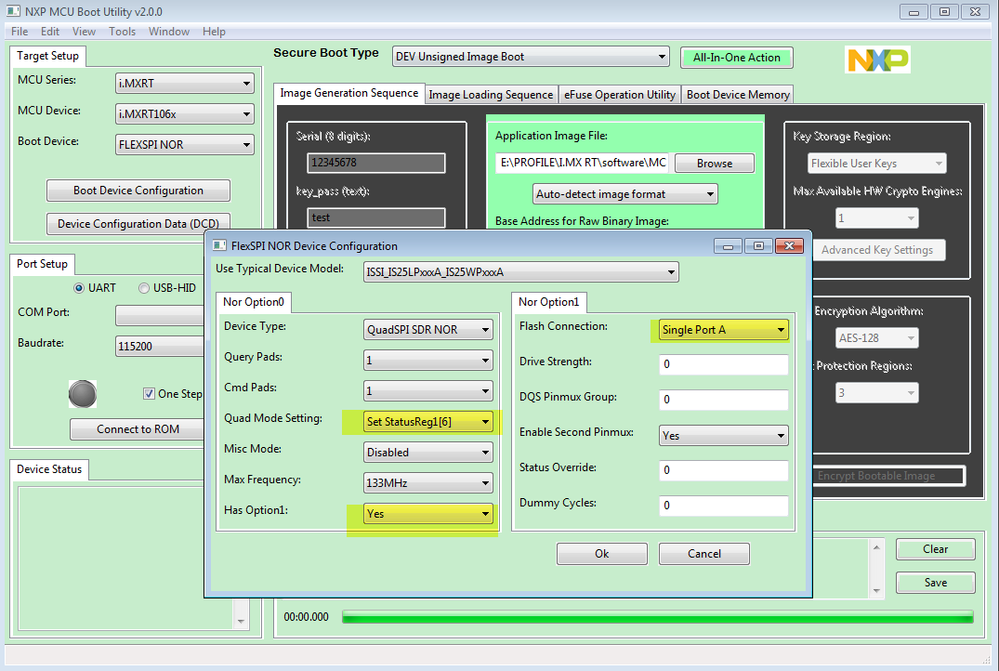Switch to Image Generation Sequence tab
This screenshot has height=671, width=999.
(x=349, y=93)
